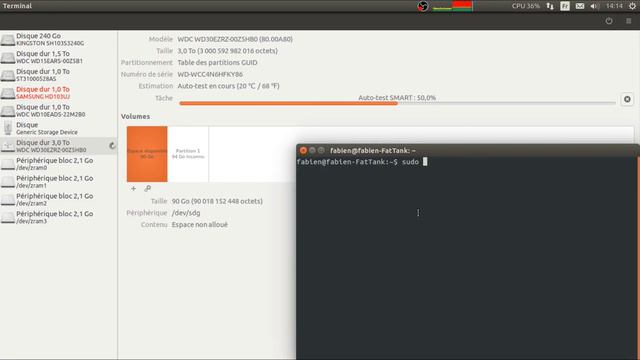The width and height of the screenshot is (640, 360).
Task: Click the Table des partitions GUID text
Action: 217,62
